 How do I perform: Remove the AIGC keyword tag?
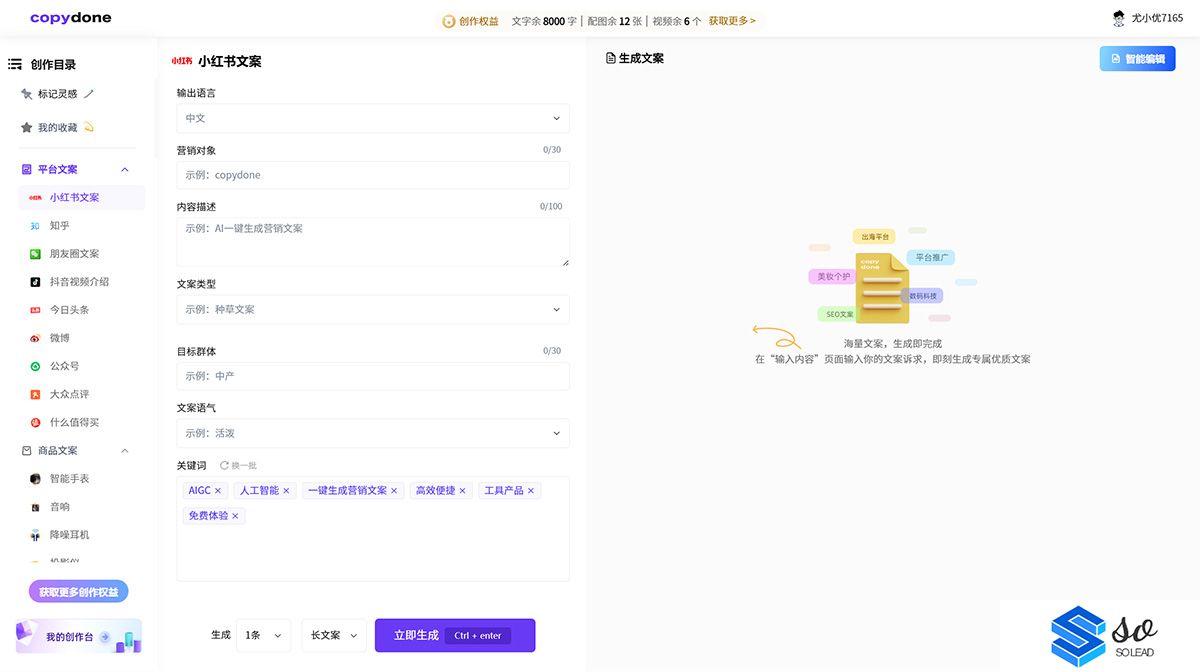[218, 491]
